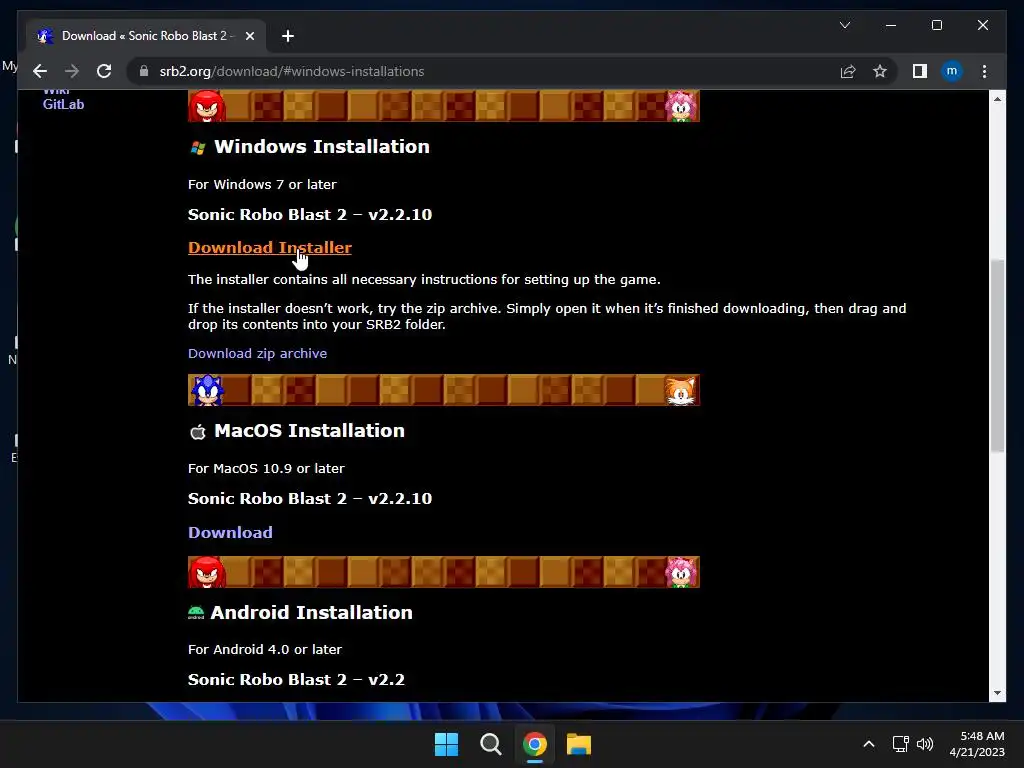Click Amy icon above Android Installation

(x=681, y=572)
